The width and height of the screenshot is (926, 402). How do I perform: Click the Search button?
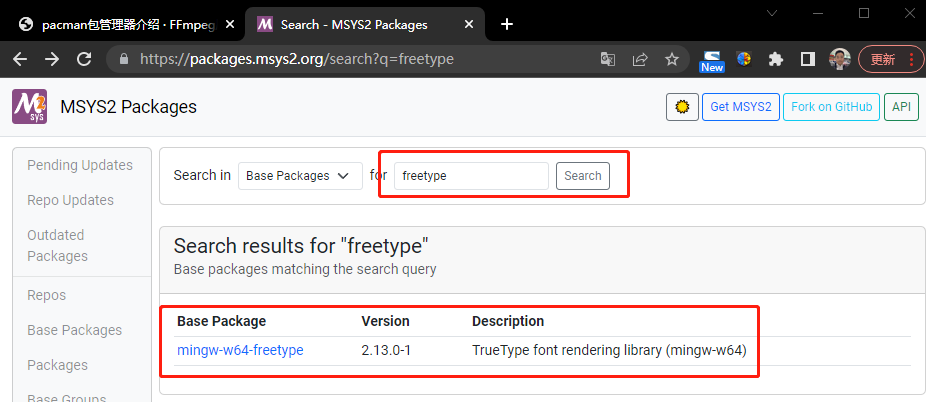pos(582,176)
